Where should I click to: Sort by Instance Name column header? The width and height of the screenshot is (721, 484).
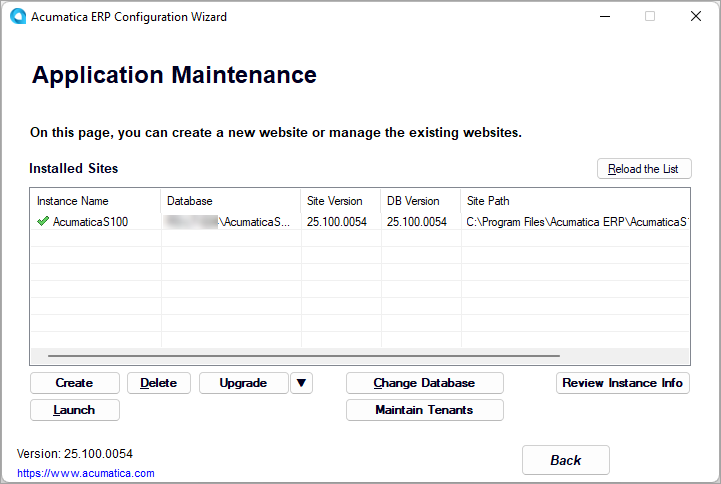95,201
